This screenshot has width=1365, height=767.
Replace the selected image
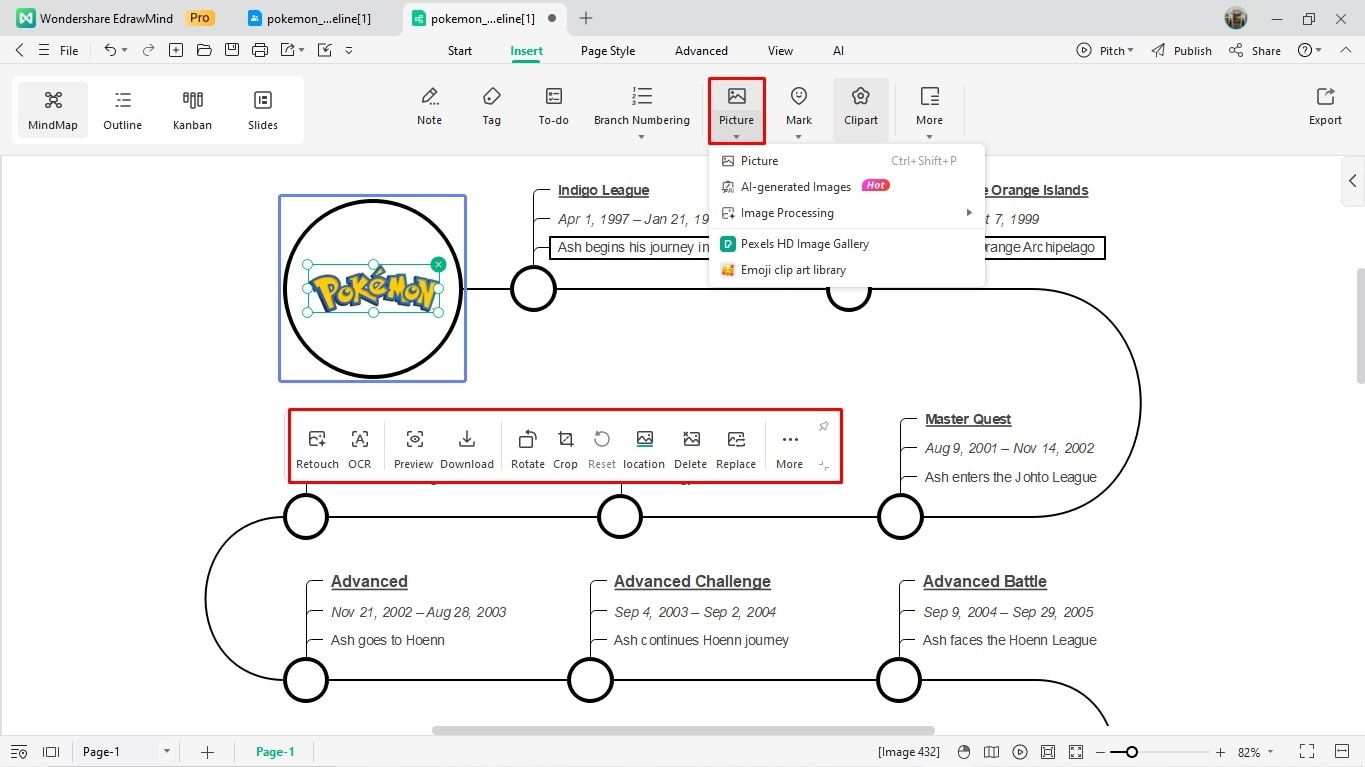tap(736, 450)
